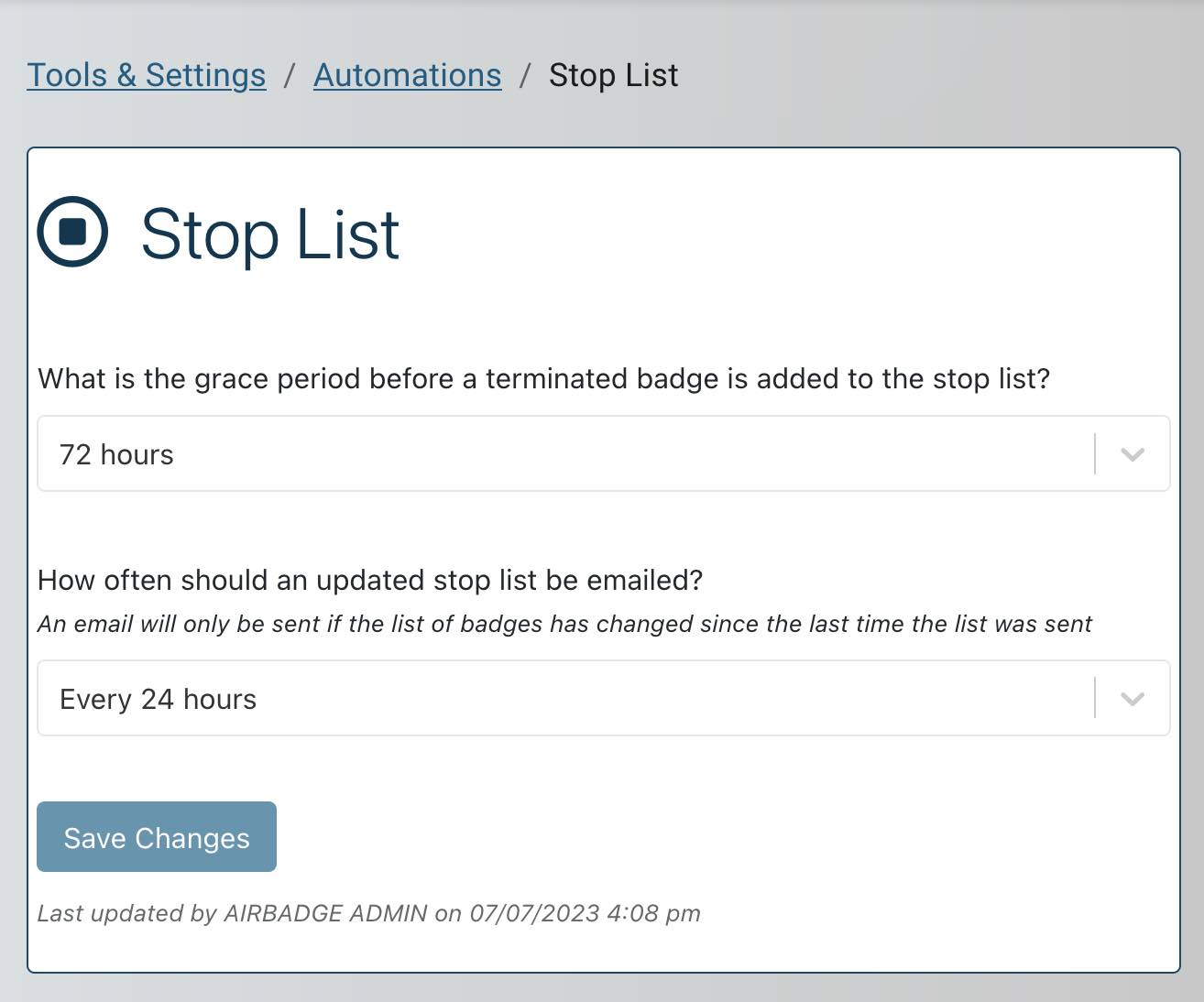Click the Stop List stop-circle icon

72,232
